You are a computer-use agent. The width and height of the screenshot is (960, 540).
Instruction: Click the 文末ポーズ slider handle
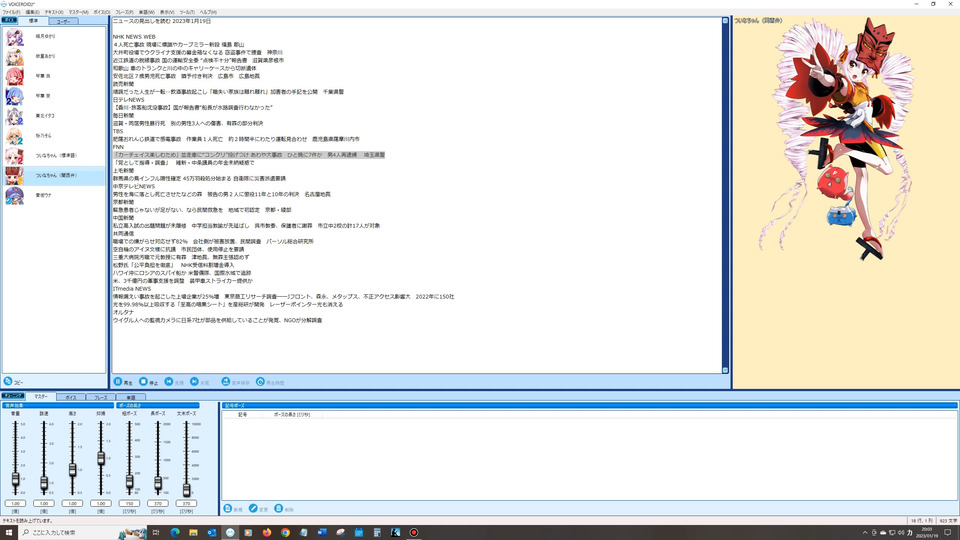[x=187, y=489]
